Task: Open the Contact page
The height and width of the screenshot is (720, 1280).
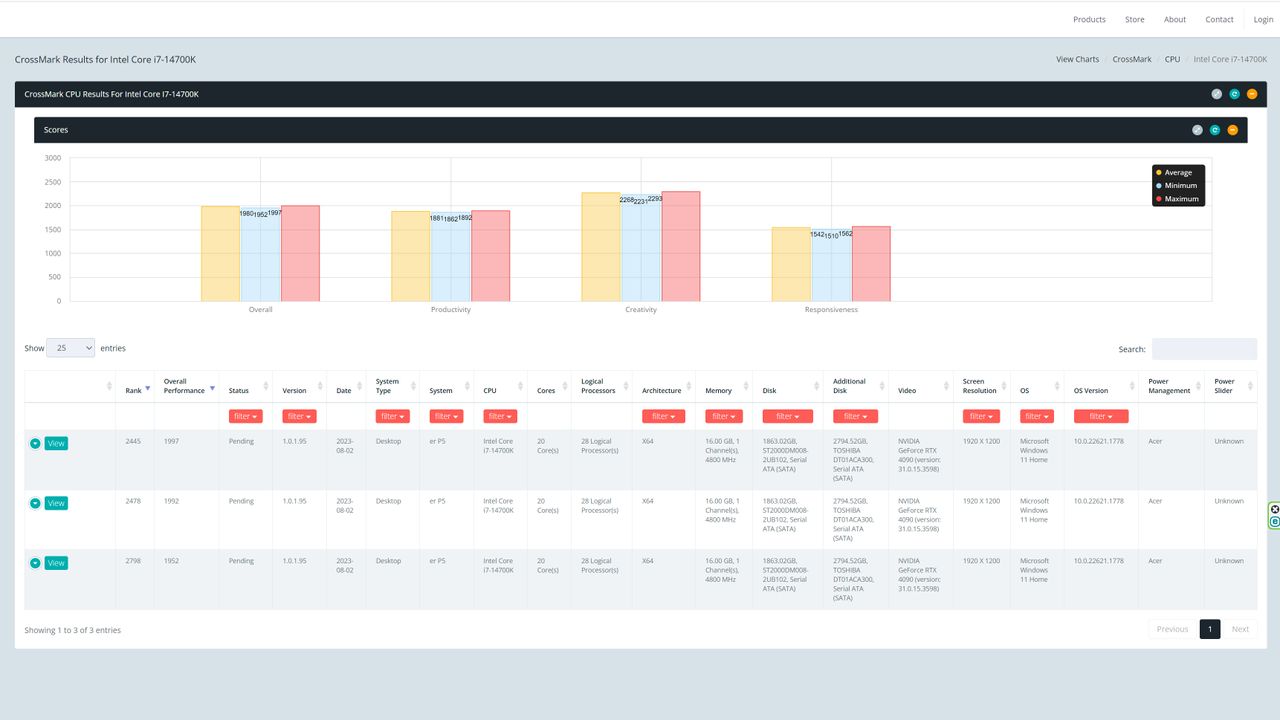Action: click(x=1219, y=19)
